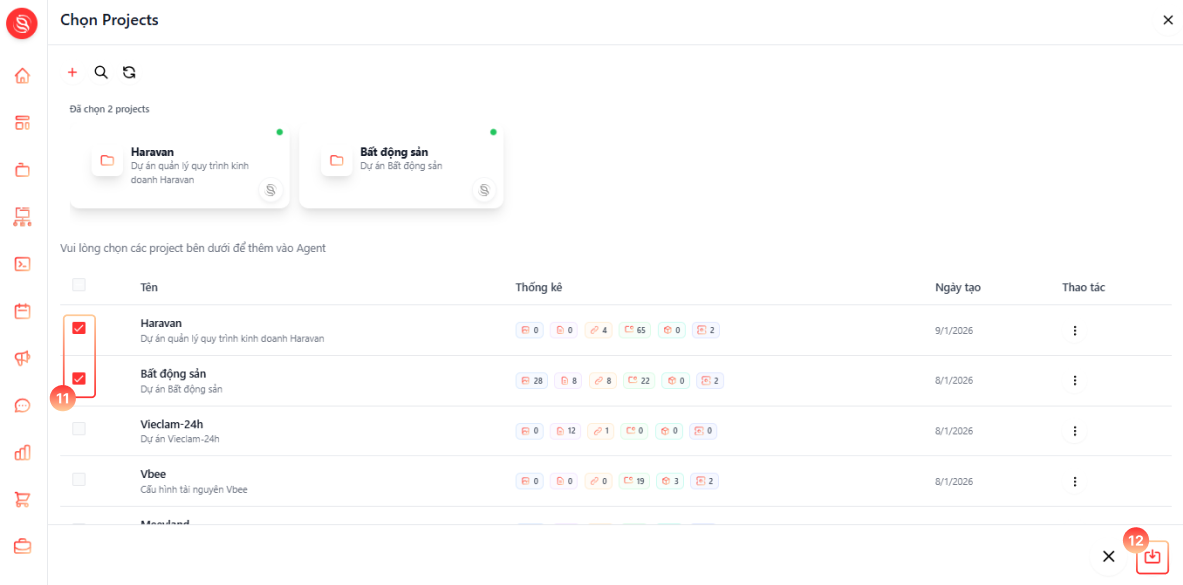Viewport: 1183px width, 585px height.
Task: Click the red plus add project icon
Action: [72, 72]
